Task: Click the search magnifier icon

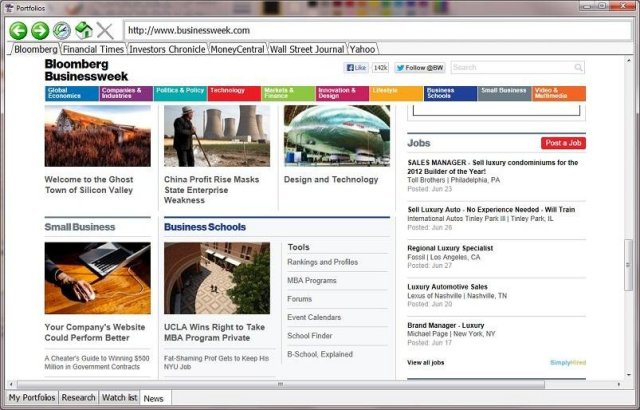Action: pyautogui.click(x=578, y=68)
